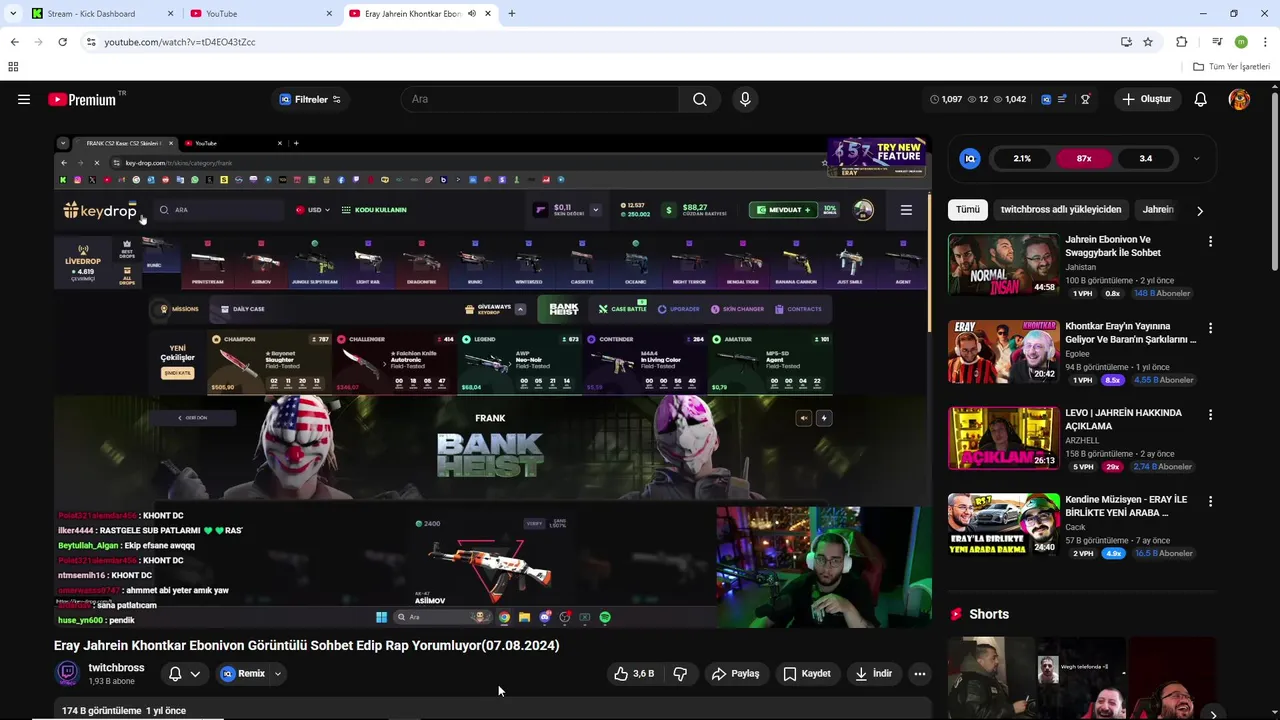Show next filter chips with right arrow
The height and width of the screenshot is (720, 1280).
click(x=1200, y=210)
